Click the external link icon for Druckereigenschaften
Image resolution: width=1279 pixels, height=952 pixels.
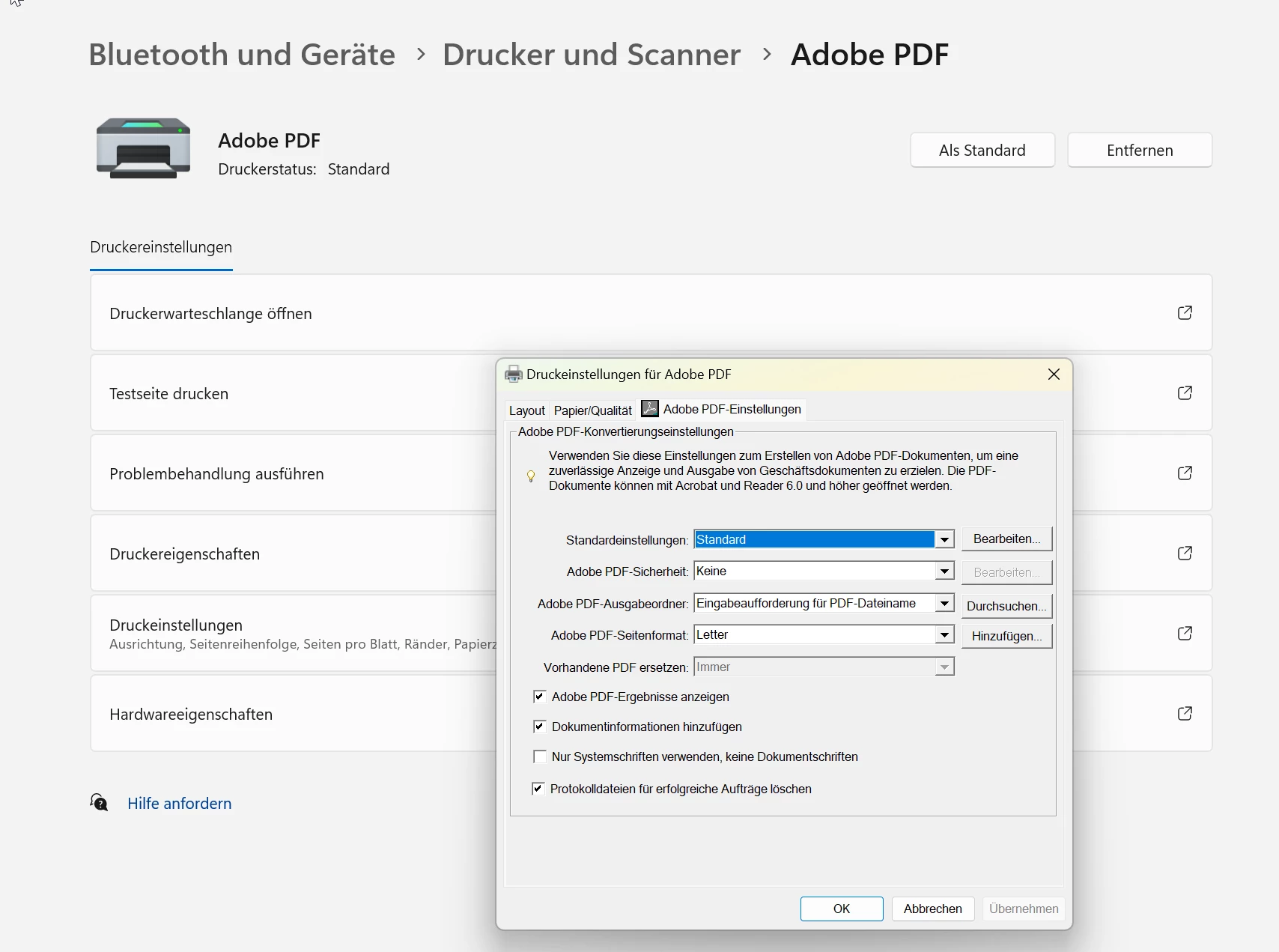coord(1185,553)
